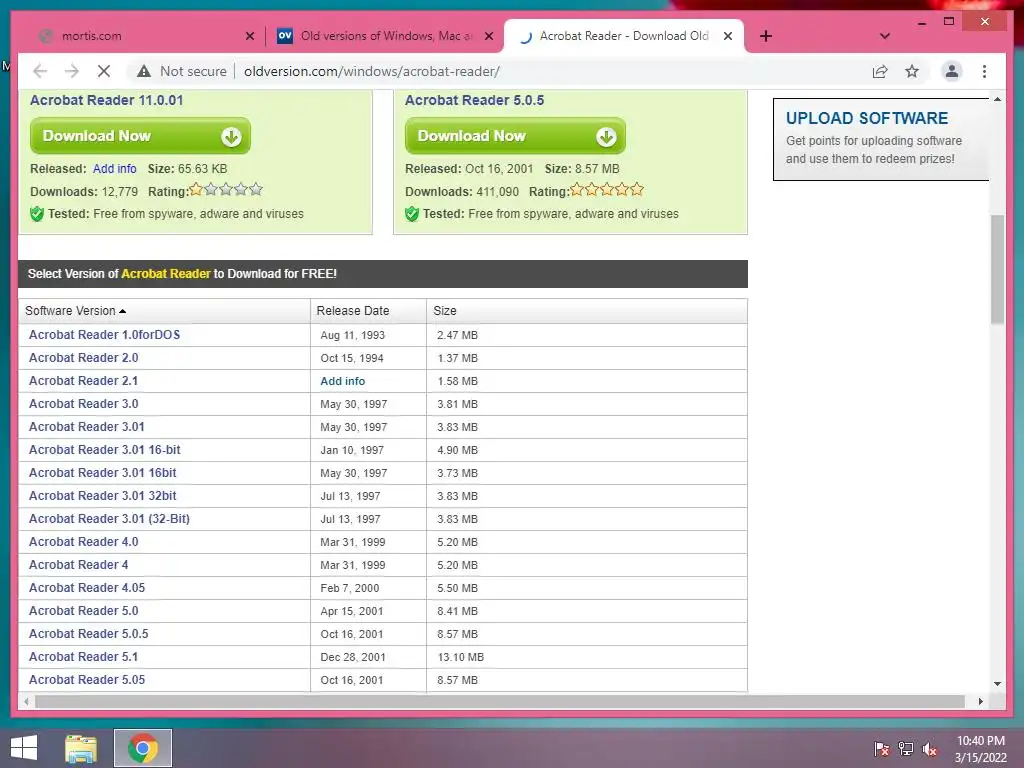Open Acrobat Reader 3.0 link
The height and width of the screenshot is (768, 1024).
pos(84,404)
